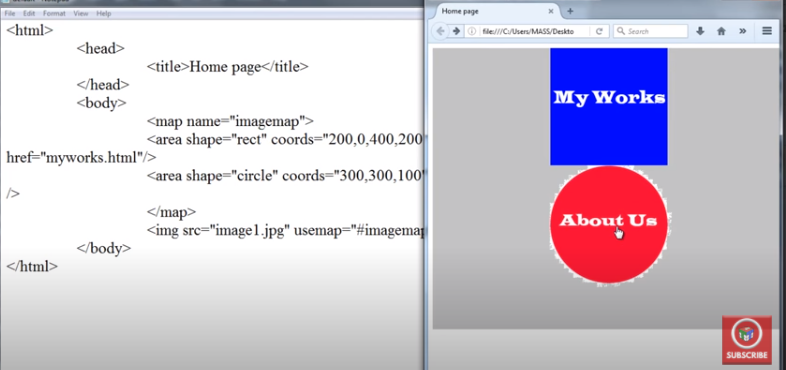Open the Help menu in Notepad
Viewport: 786px width, 370px height.
103,14
